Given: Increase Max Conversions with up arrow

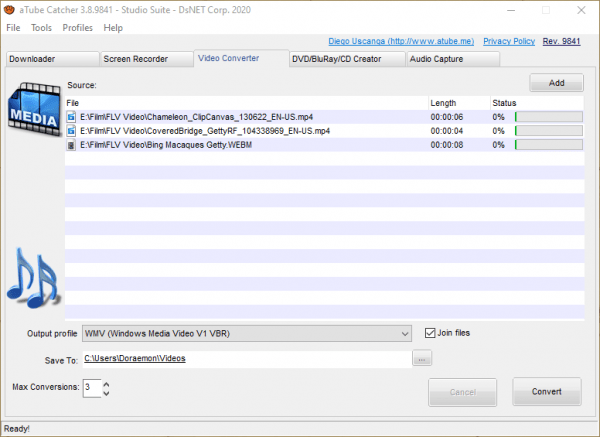Looking at the screenshot, I should click(106, 384).
